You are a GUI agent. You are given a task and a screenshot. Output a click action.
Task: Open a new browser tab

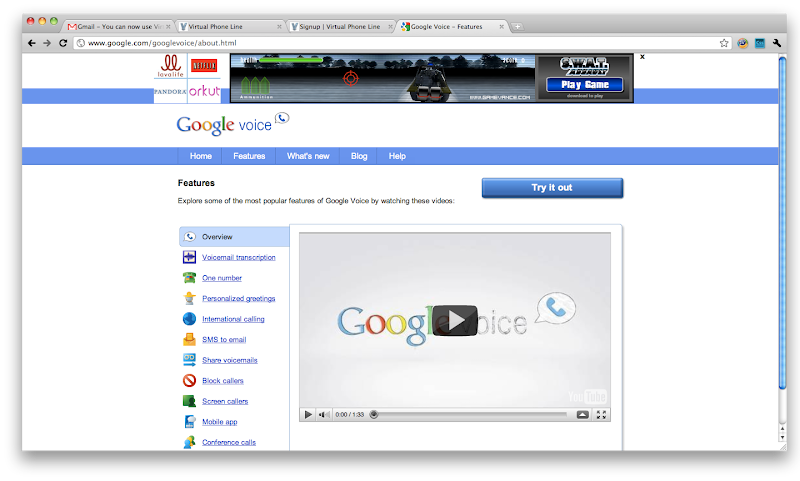tap(517, 27)
